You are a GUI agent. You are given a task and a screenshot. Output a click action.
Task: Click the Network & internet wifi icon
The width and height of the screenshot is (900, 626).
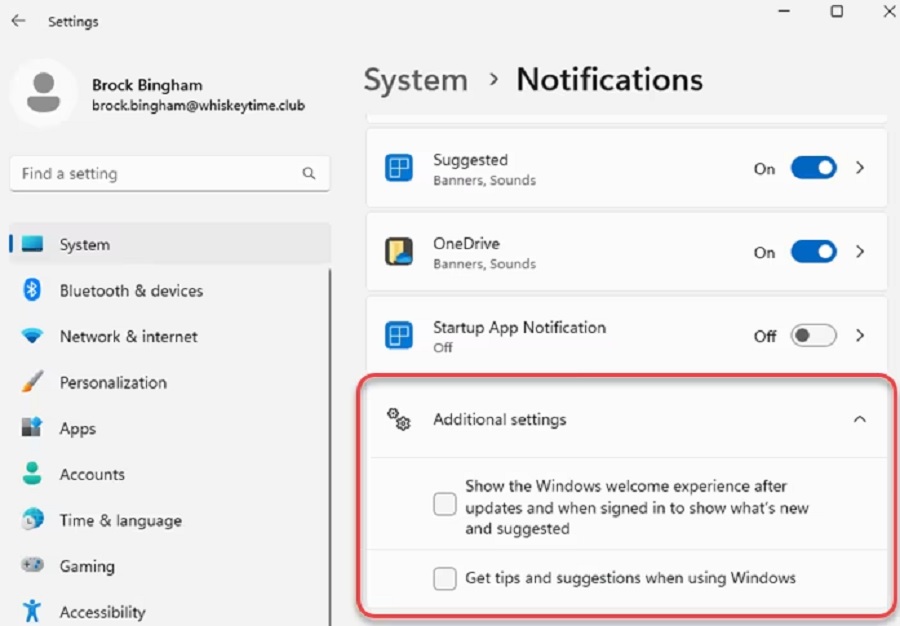pyautogui.click(x=32, y=336)
